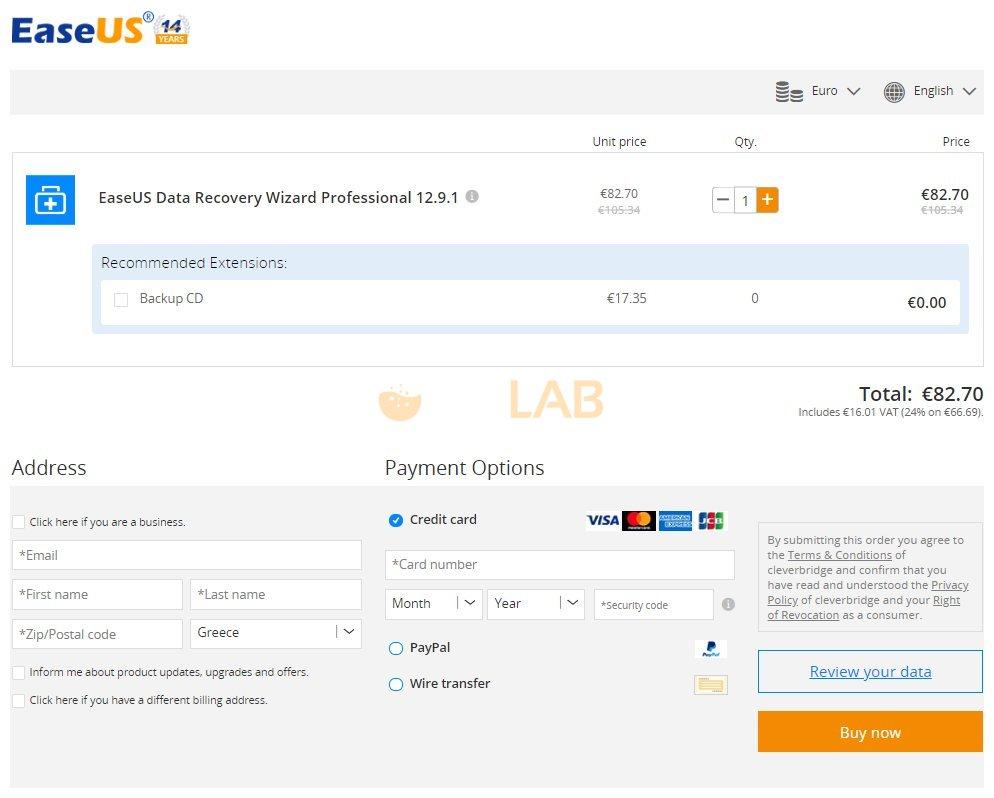Click the Zip/Postal code field

pyautogui.click(x=97, y=634)
